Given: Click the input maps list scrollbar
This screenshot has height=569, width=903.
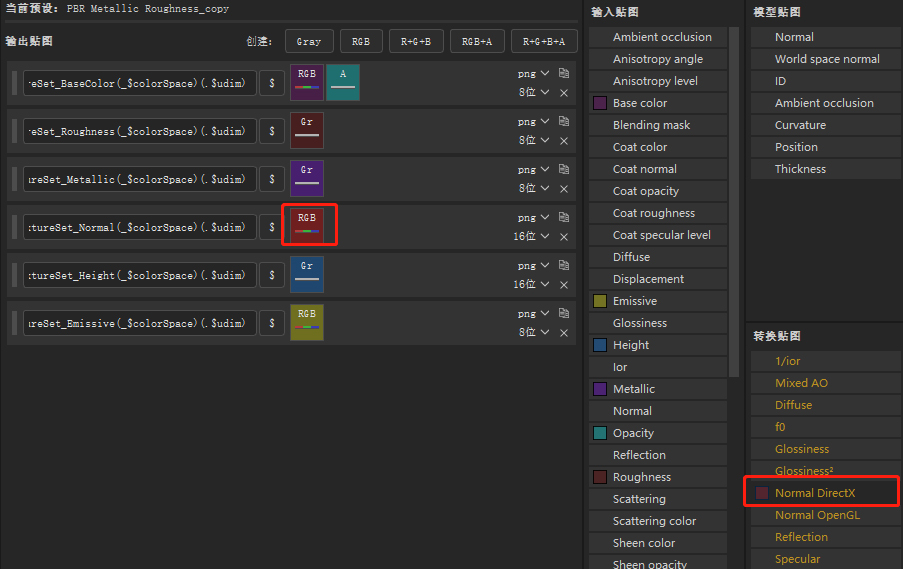Looking at the screenshot, I should tap(734, 202).
